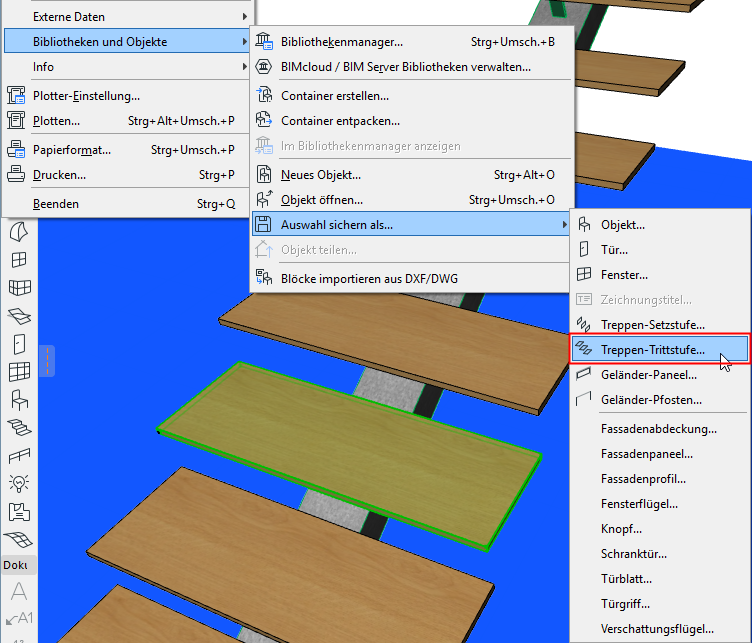The height and width of the screenshot is (643, 752).
Task: Click the BIMcloud server library icon
Action: click(x=264, y=66)
